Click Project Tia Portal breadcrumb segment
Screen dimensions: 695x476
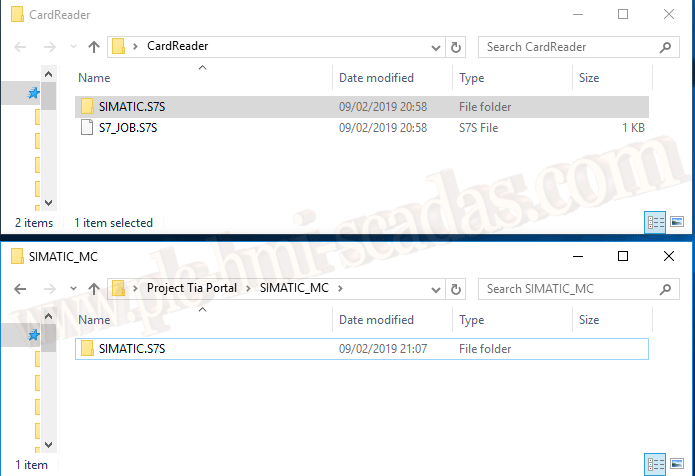pos(194,289)
